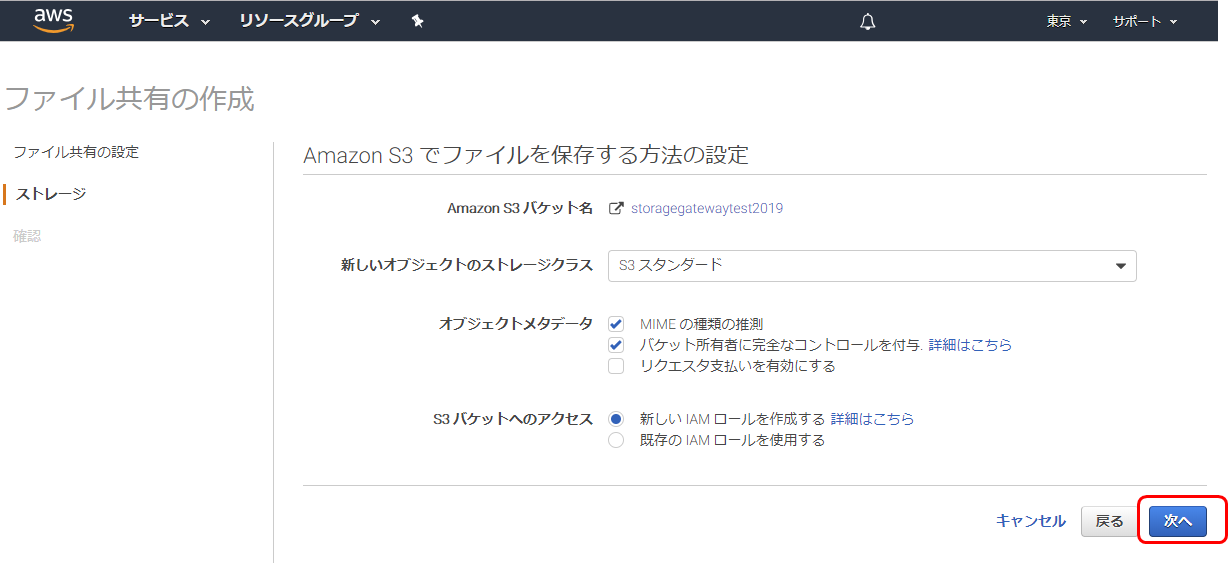Open 詳細はこちら link beside bucket owner control

[x=970, y=345]
